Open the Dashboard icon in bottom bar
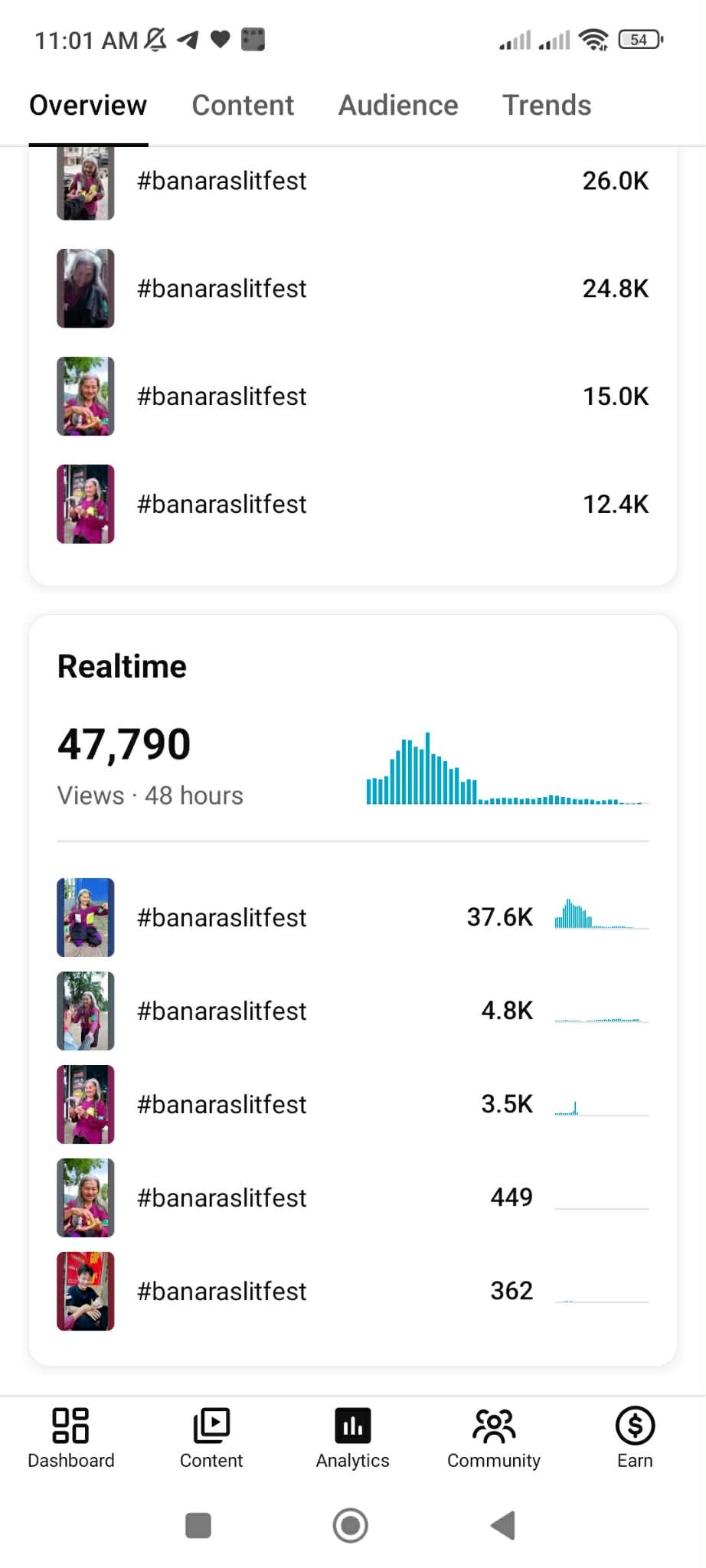This screenshot has height=1568, width=706. [x=70, y=1426]
